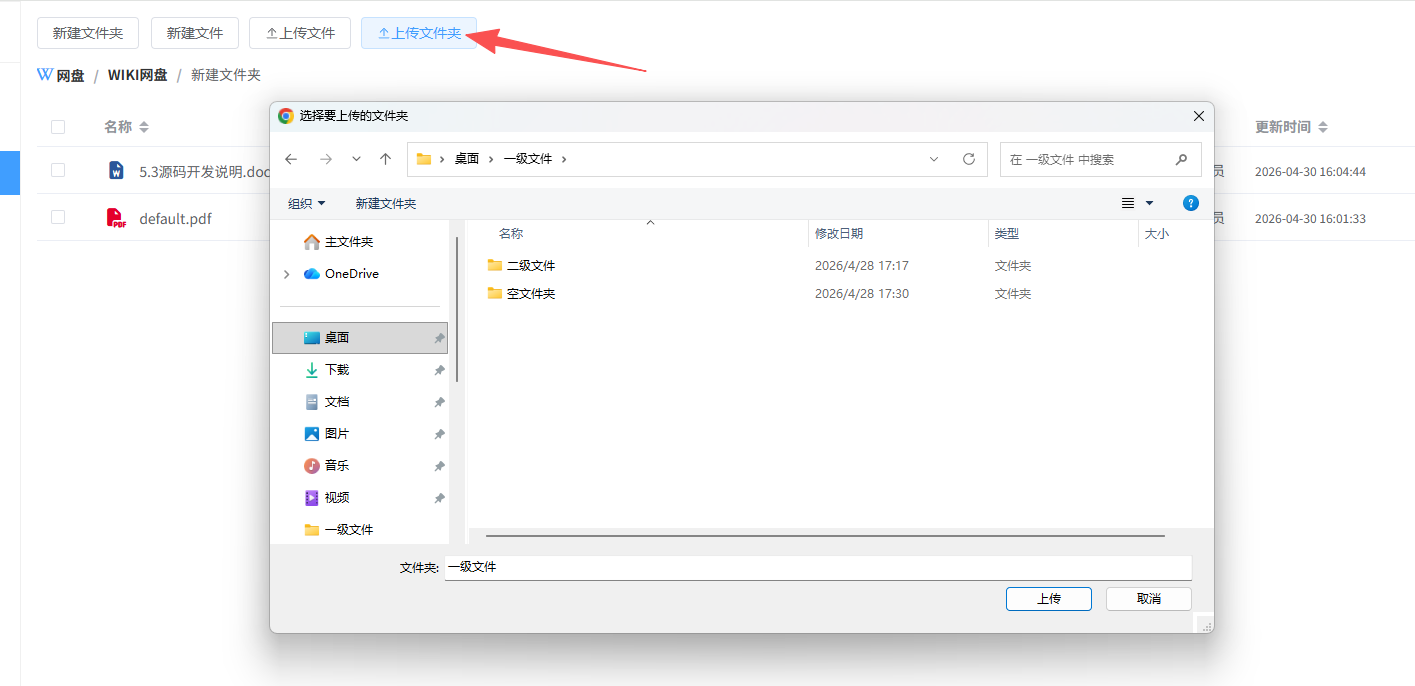
Task: Click the PDF icon of default.pdf
Action: tap(116, 218)
